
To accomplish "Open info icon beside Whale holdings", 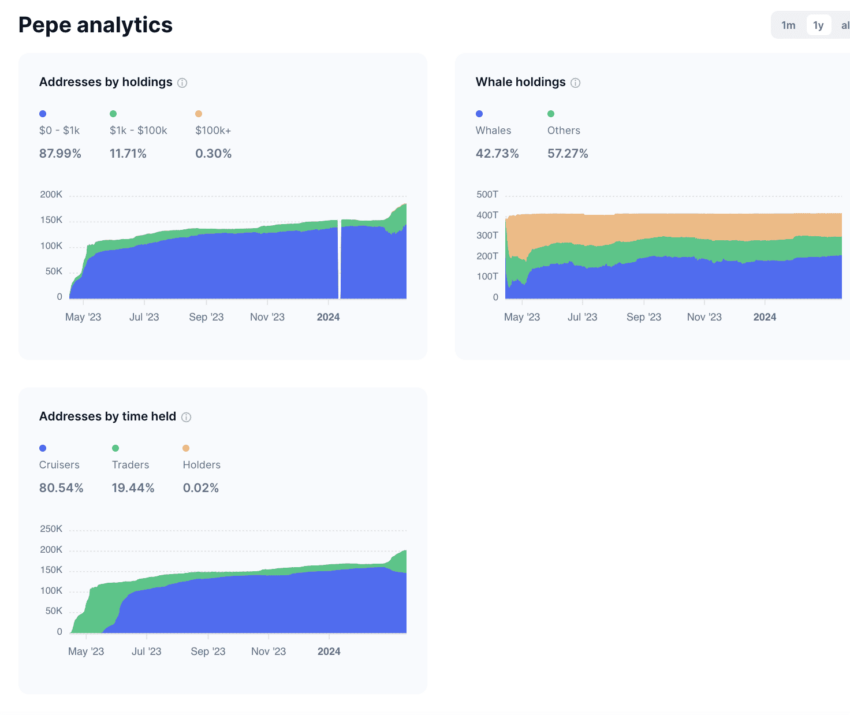I will tap(575, 82).
